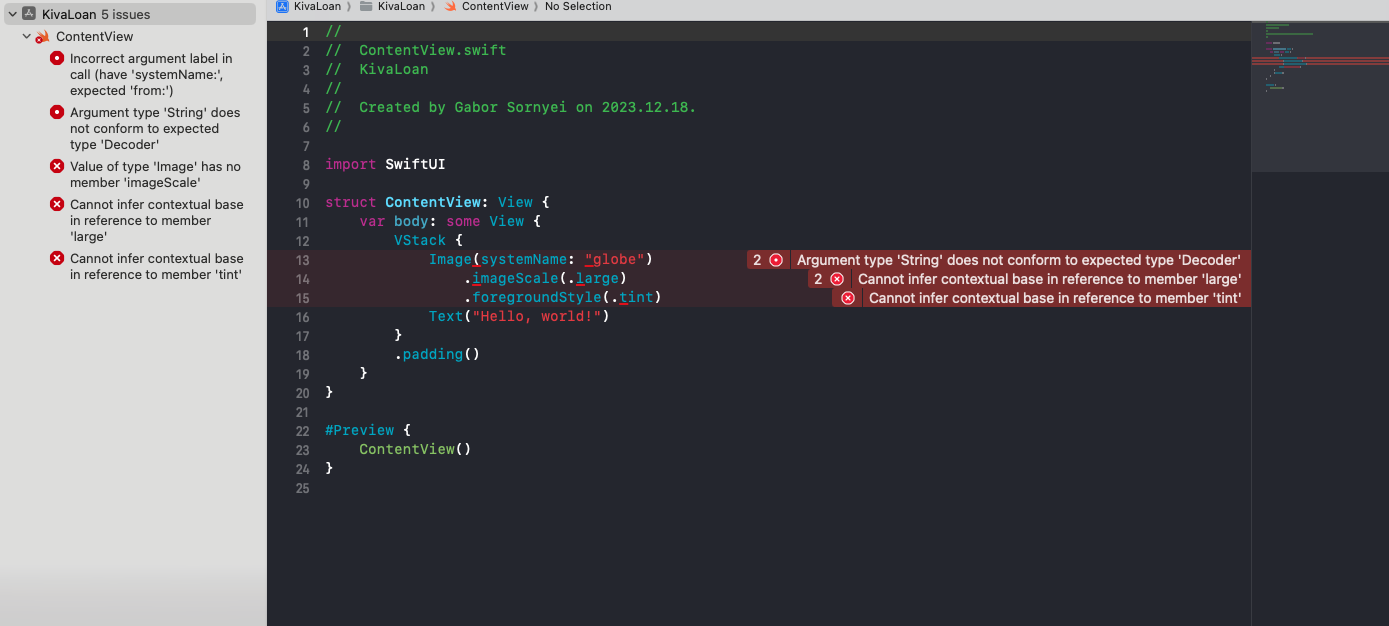Click line number 22 in the gutter
The height and width of the screenshot is (626, 1389).
click(x=303, y=431)
